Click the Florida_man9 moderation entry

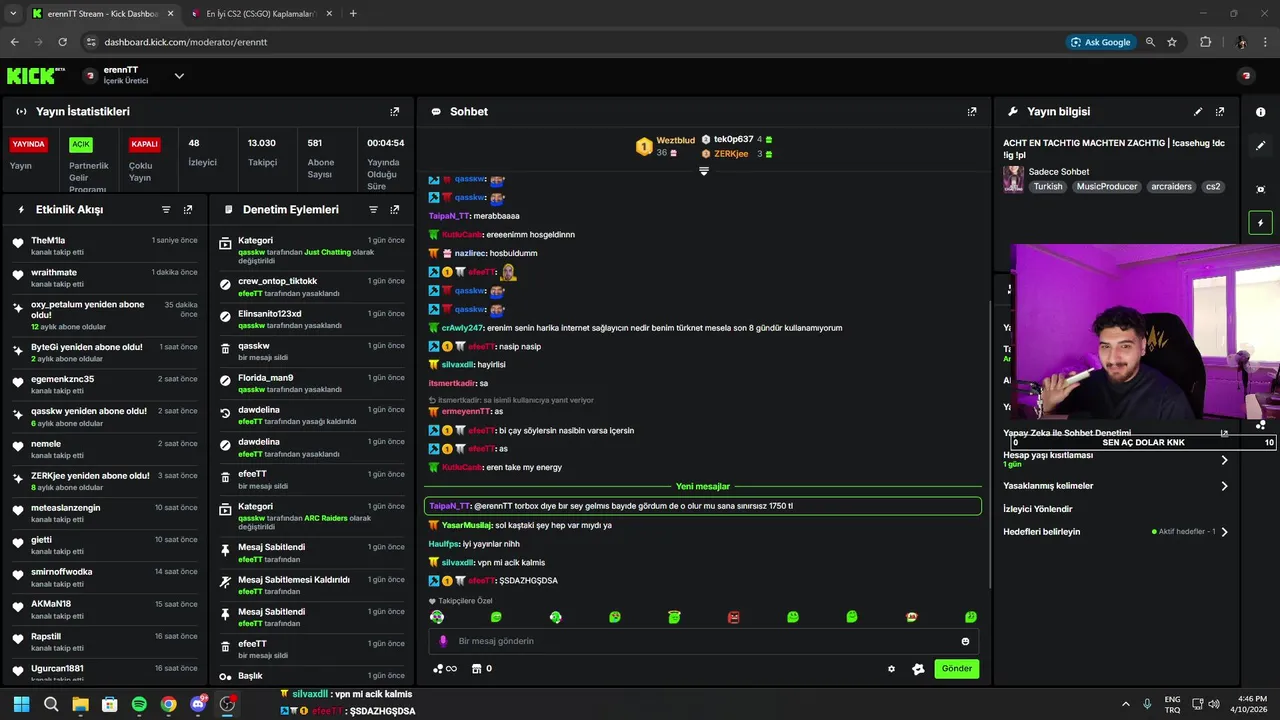tap(312, 383)
